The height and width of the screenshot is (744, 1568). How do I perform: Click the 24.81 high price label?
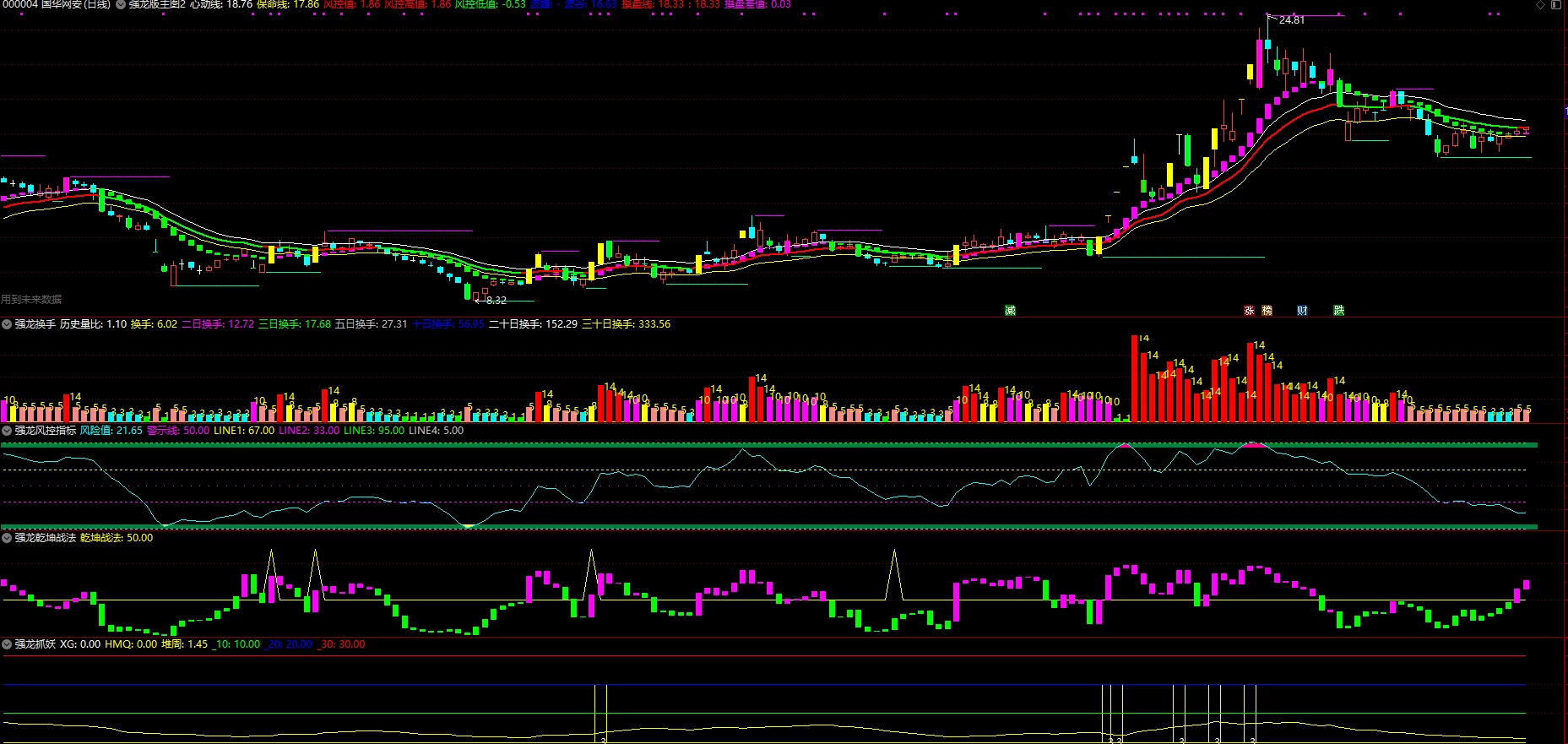(x=1291, y=20)
